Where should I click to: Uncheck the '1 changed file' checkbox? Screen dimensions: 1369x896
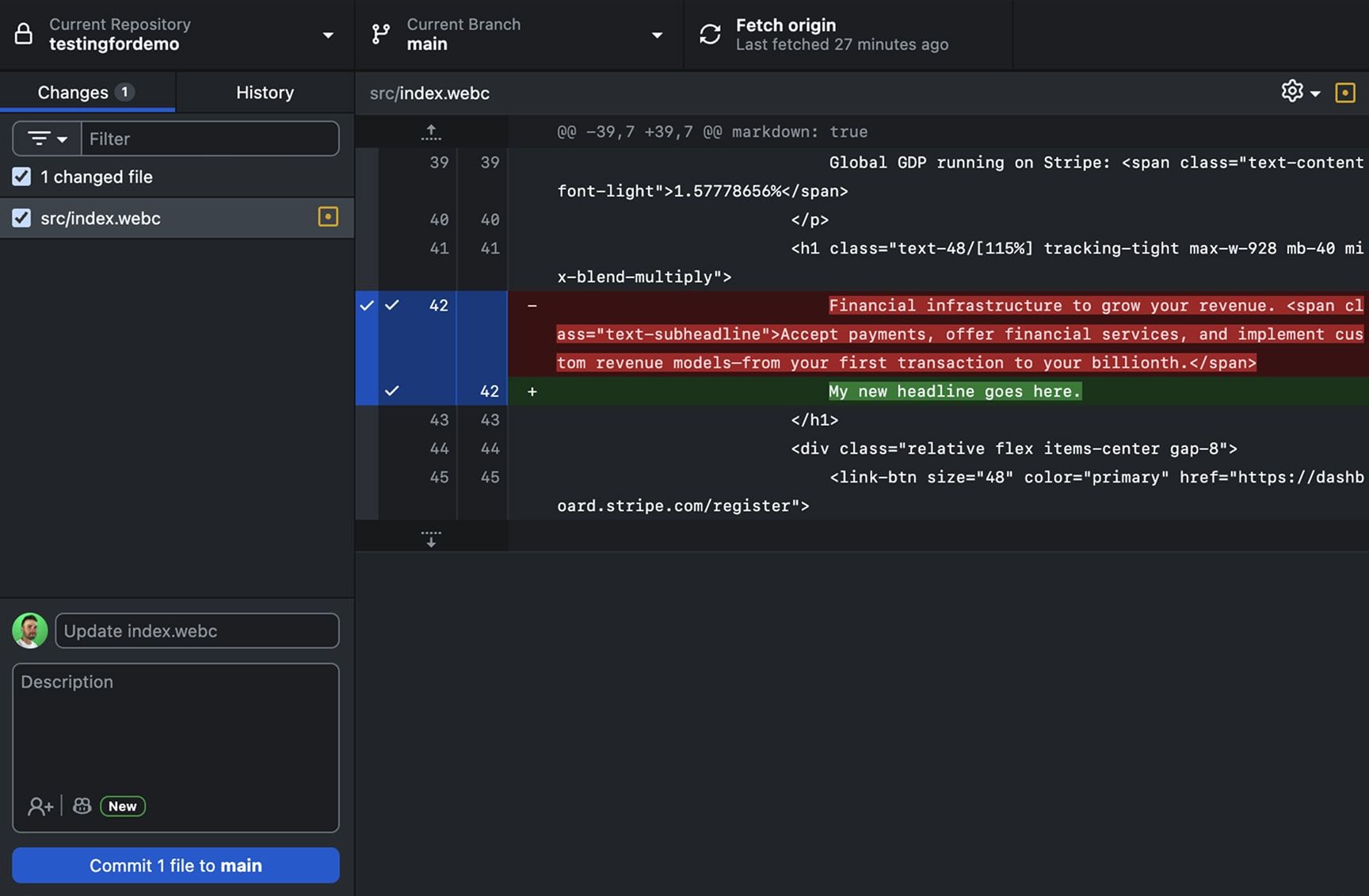pyautogui.click(x=21, y=177)
